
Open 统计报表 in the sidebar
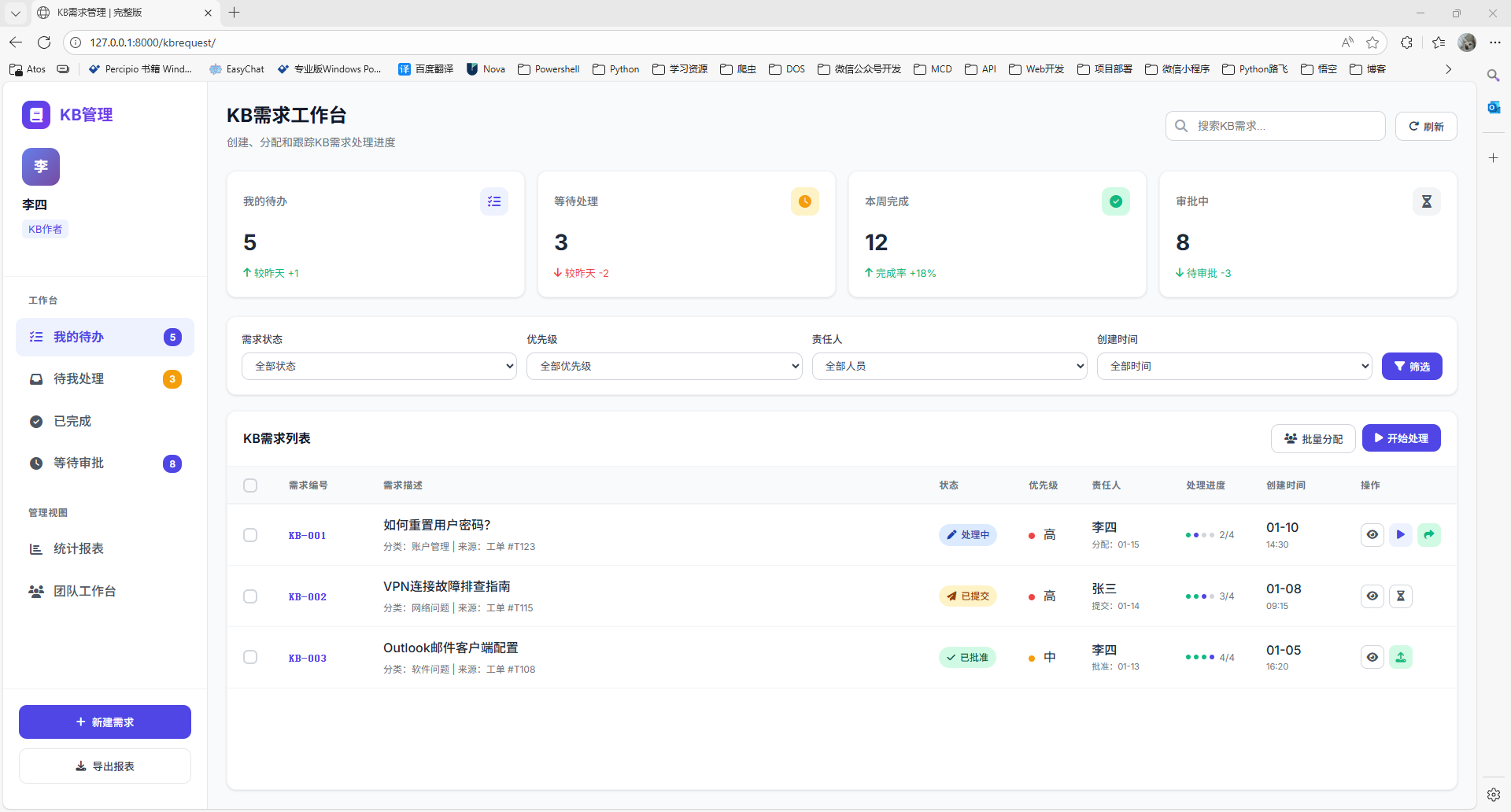[105, 549]
